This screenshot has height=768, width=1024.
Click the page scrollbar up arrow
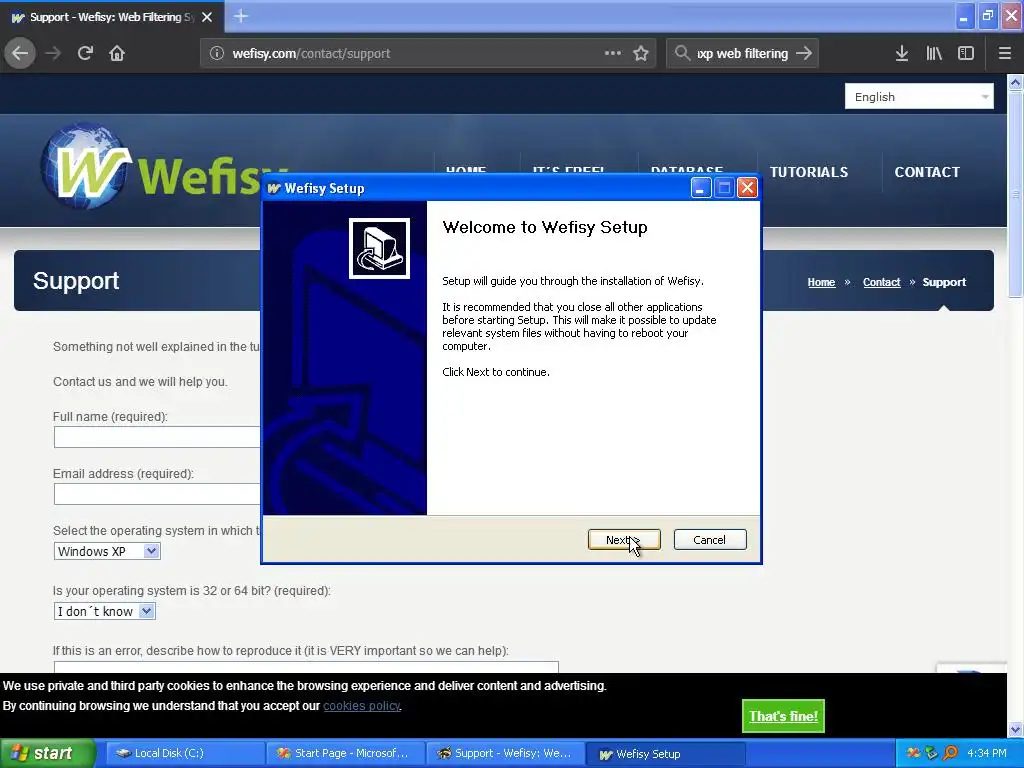(x=1015, y=83)
